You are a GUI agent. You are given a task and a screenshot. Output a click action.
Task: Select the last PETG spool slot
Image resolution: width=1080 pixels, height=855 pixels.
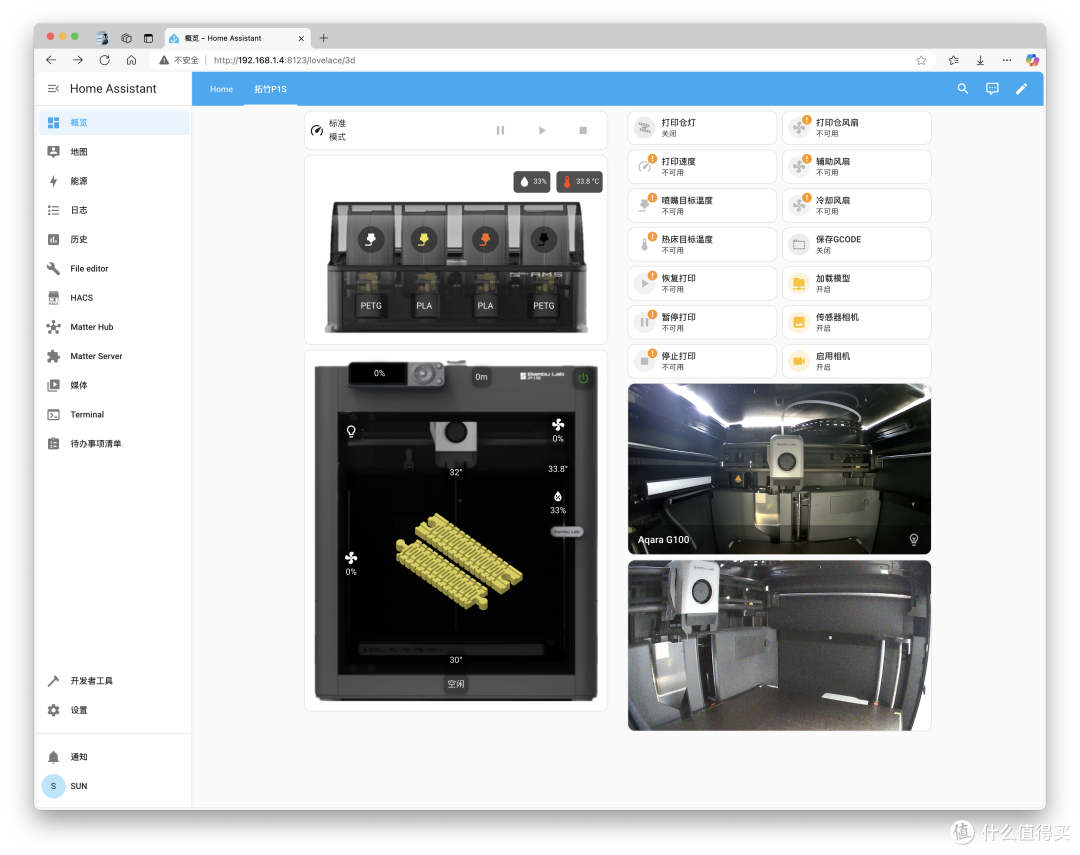click(543, 239)
